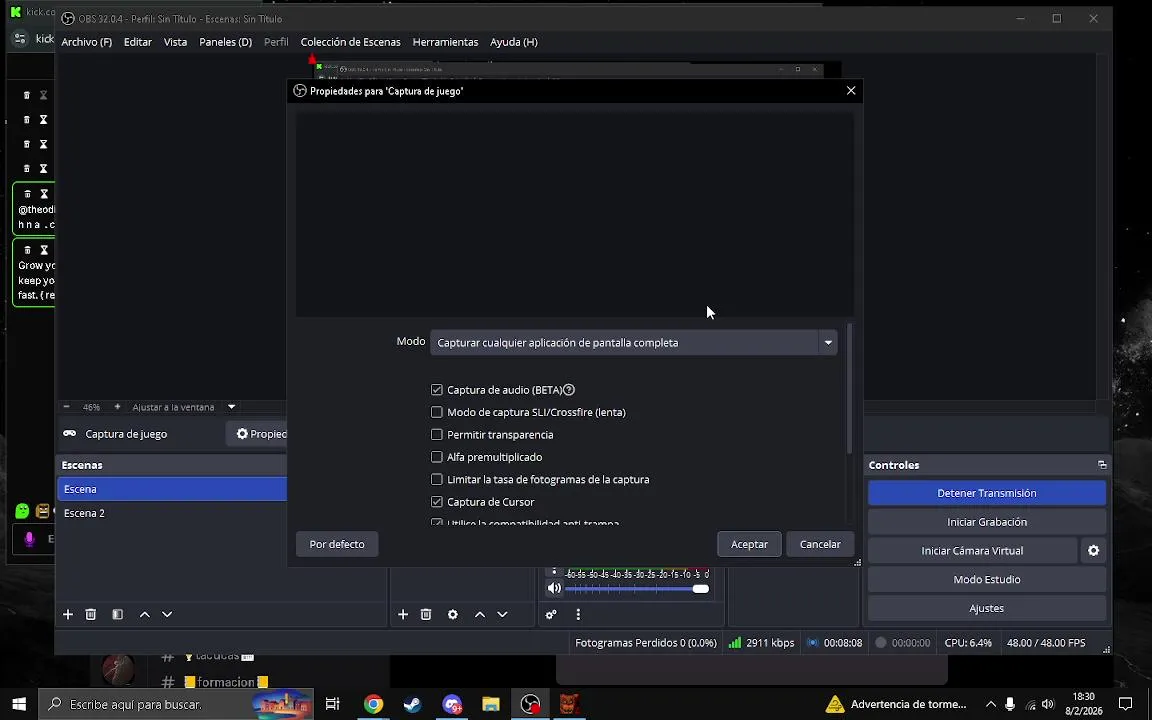Toggle Modo Estudio button
The width and height of the screenshot is (1152, 720).
(x=987, y=579)
